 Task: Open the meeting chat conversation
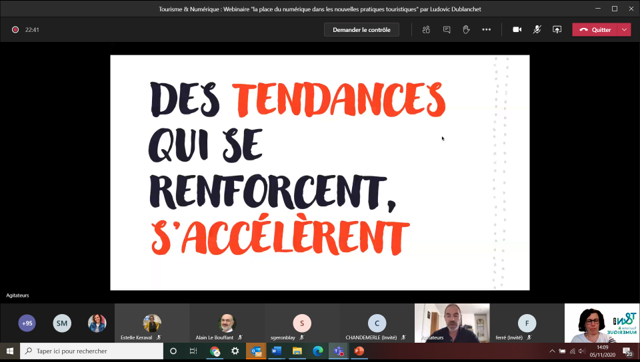[x=447, y=30]
